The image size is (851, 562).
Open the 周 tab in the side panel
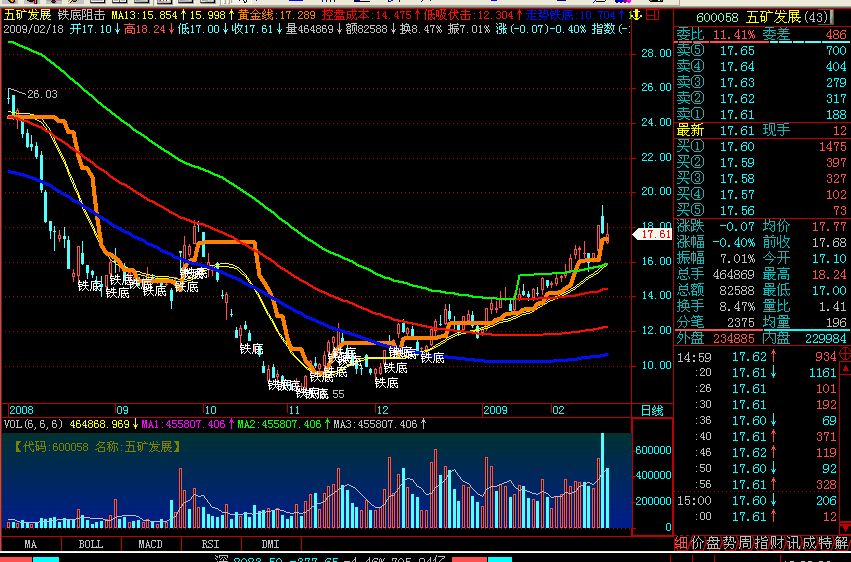[745, 543]
